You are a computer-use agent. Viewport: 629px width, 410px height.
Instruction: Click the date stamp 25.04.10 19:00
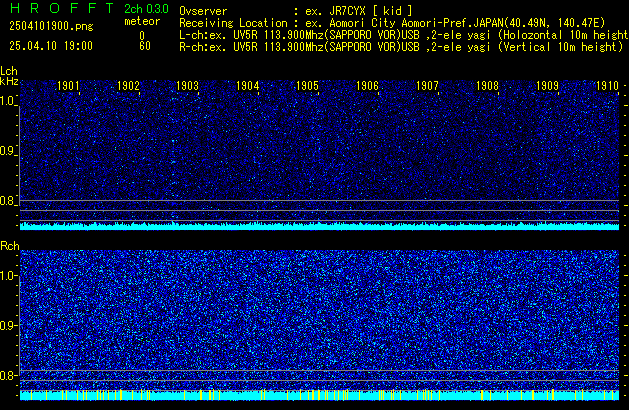(x=51, y=46)
